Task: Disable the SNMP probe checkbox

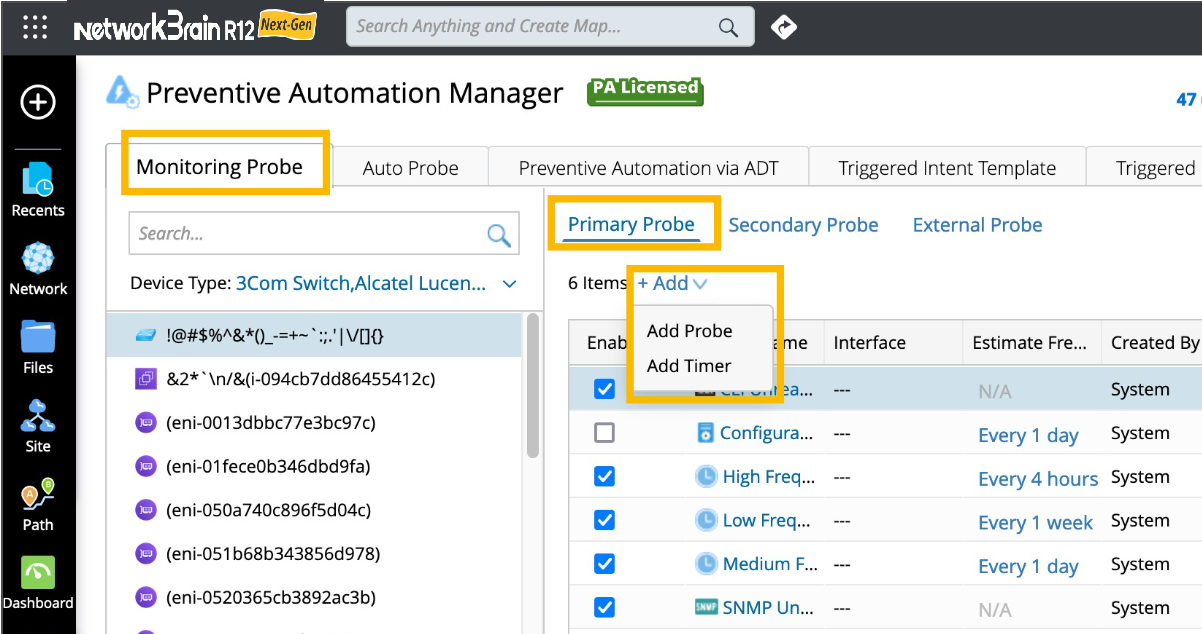Action: point(604,607)
